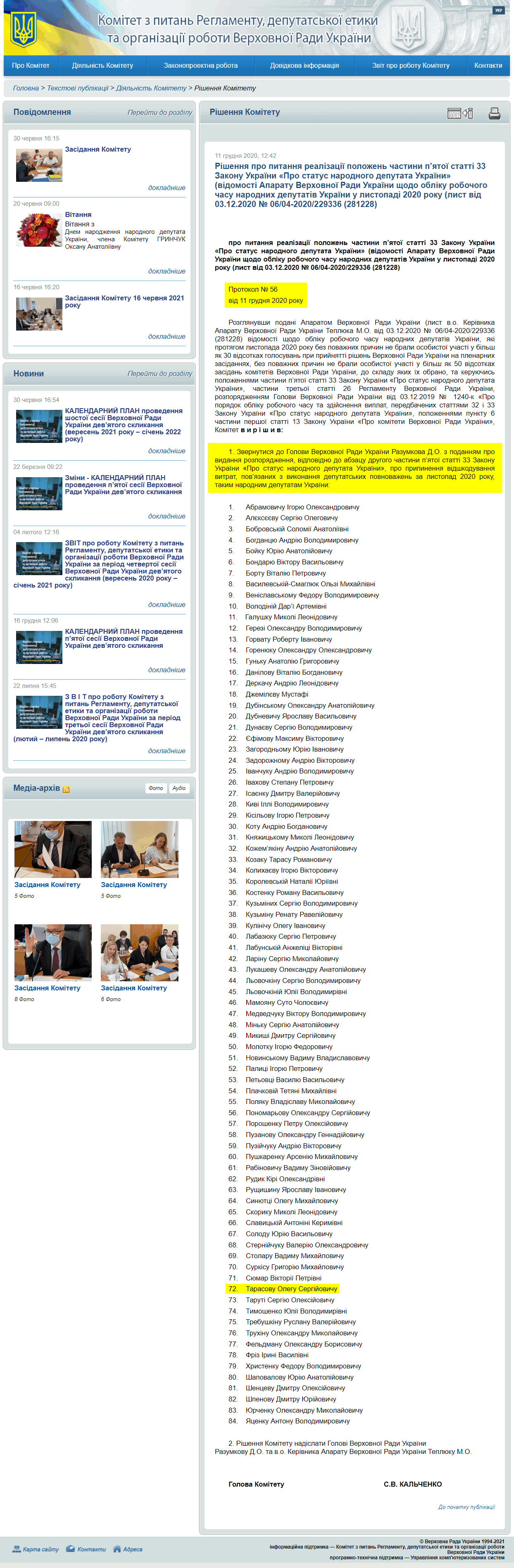Open the Законопроектна робота menu
This screenshot has width=514, height=1568.
(200, 66)
